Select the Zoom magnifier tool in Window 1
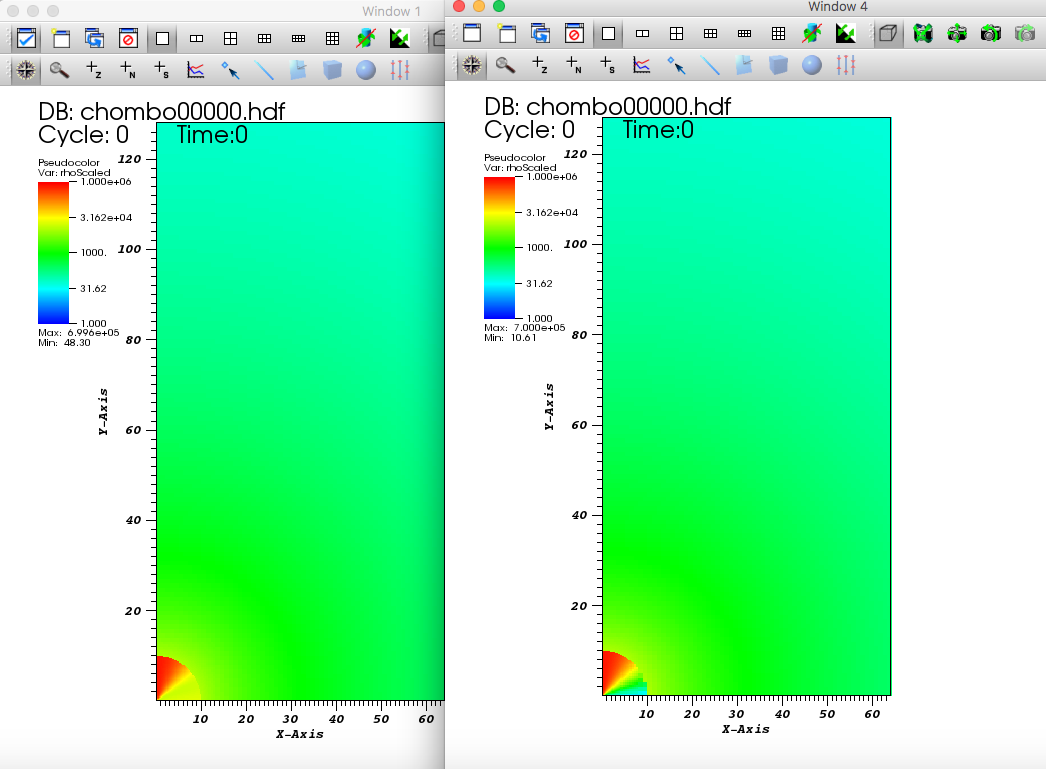1046x769 pixels. [59, 69]
